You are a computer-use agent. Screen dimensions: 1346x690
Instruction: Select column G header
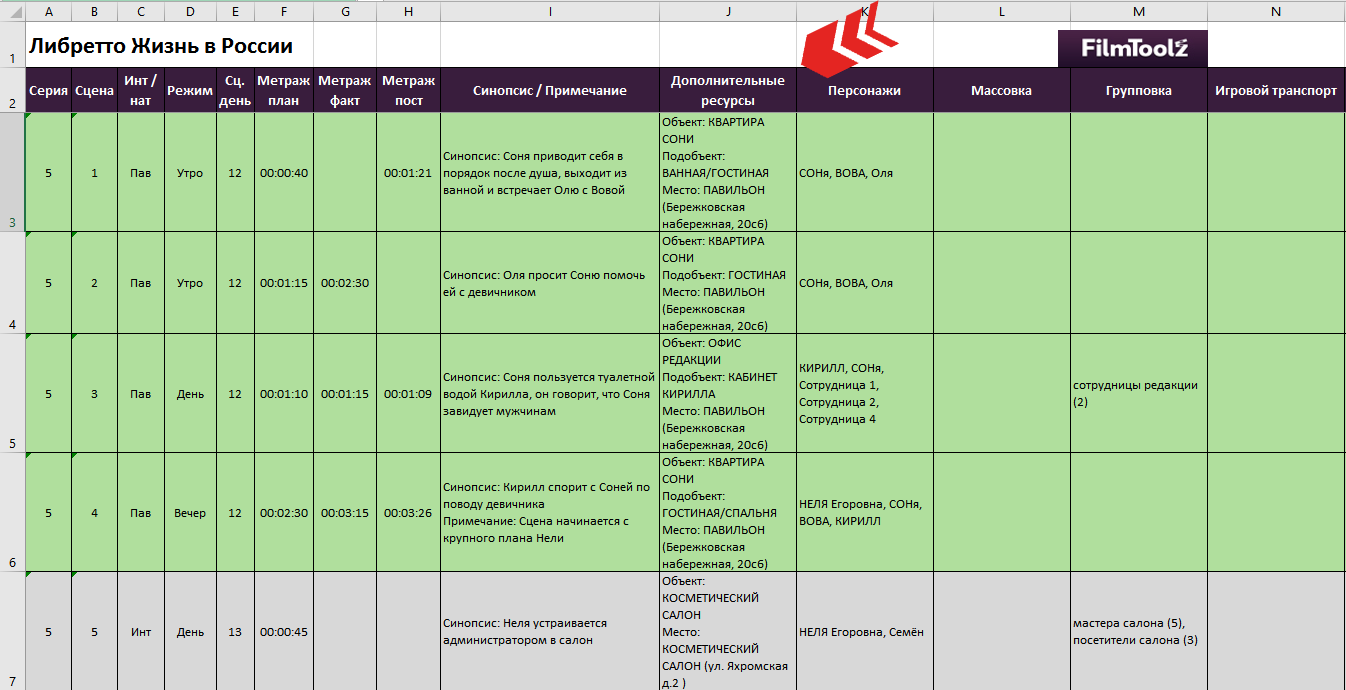tap(345, 11)
